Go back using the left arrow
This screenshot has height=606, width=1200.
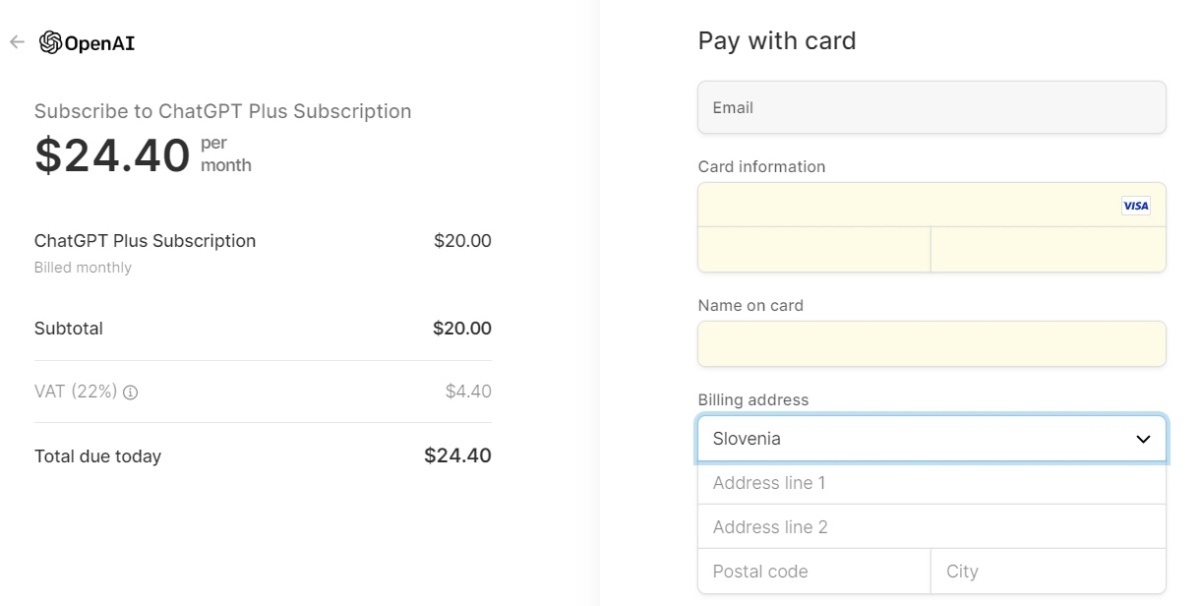(x=15, y=42)
